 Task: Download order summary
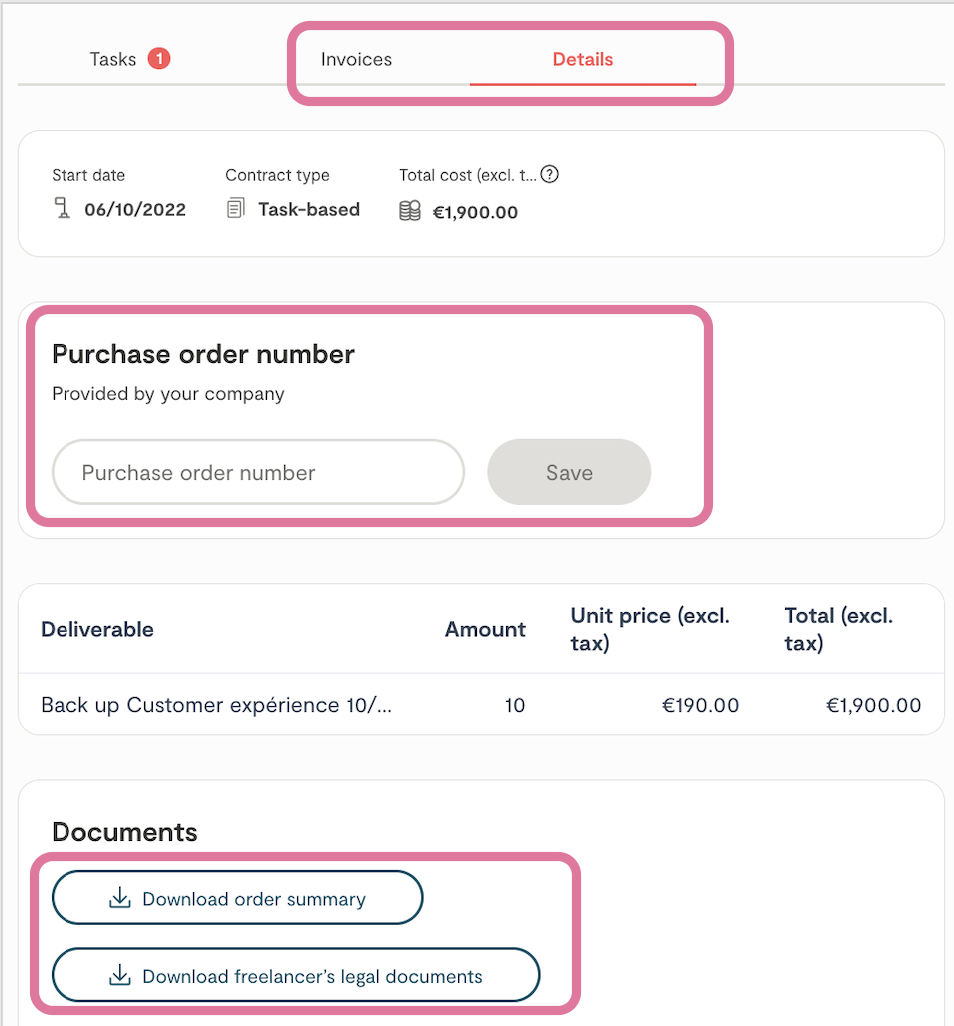coord(238,898)
